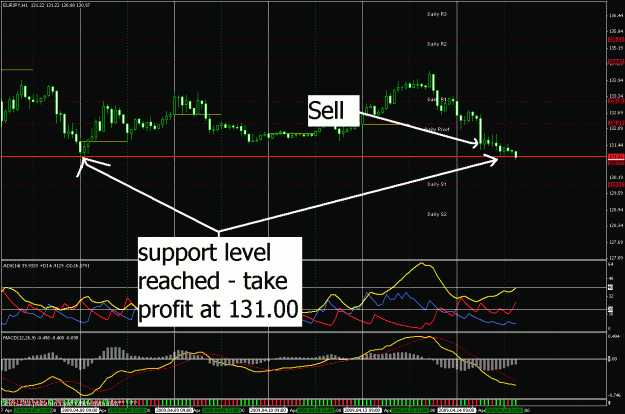Click the 128.94 price on the axis
625x414 pixels.
[616, 210]
